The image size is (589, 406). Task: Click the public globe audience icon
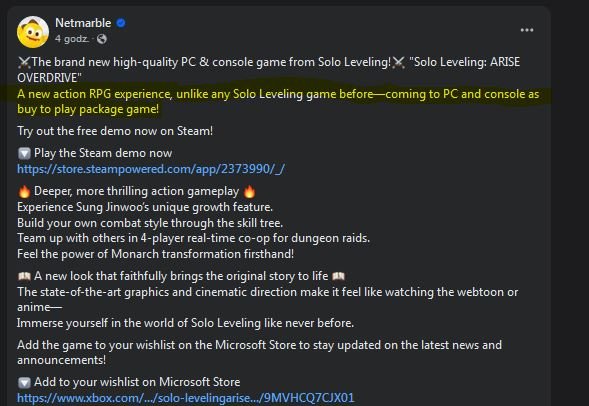[101, 39]
